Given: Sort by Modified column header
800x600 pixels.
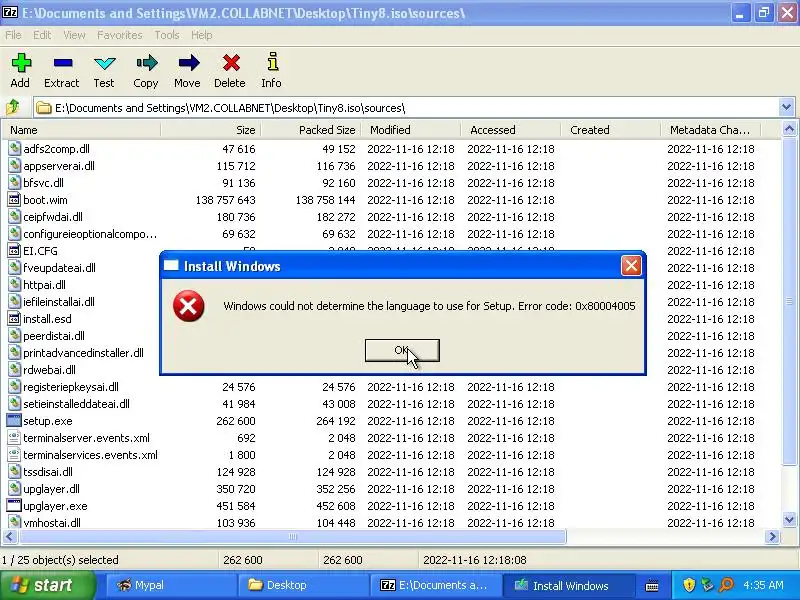Looking at the screenshot, I should (410, 130).
